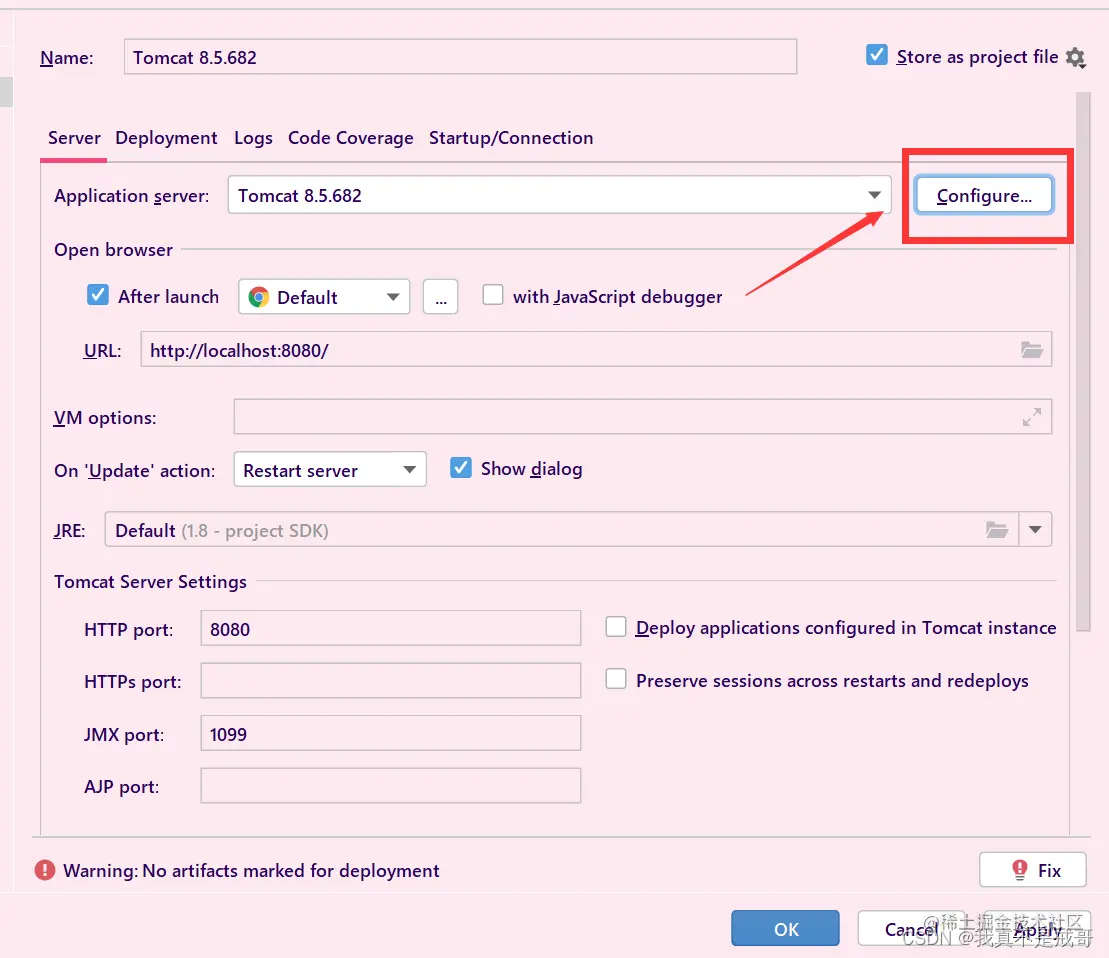Screen dimensions: 1109x958
Task: Open the Logs tab
Action: (253, 138)
